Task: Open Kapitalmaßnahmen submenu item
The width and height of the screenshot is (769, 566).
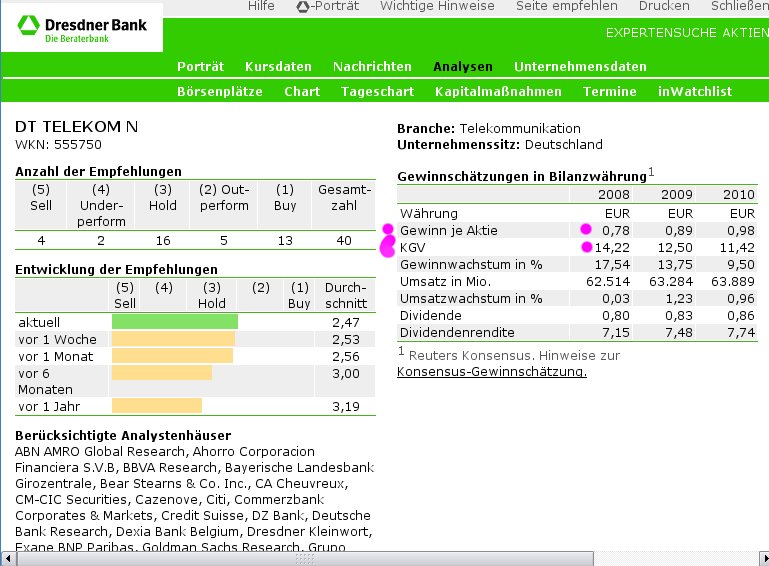Action: click(498, 91)
